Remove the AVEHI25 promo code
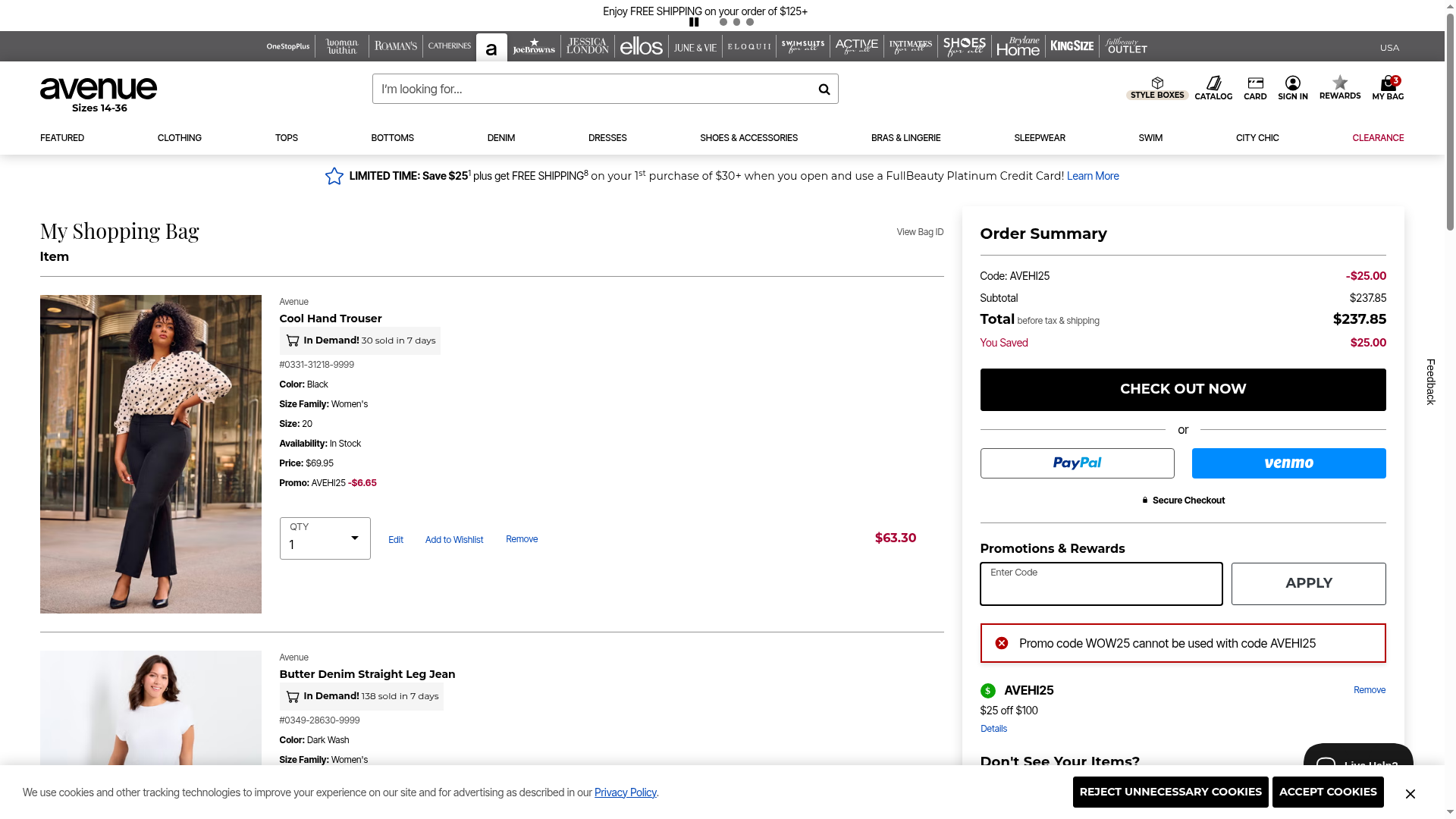The image size is (1456, 819). [1370, 690]
